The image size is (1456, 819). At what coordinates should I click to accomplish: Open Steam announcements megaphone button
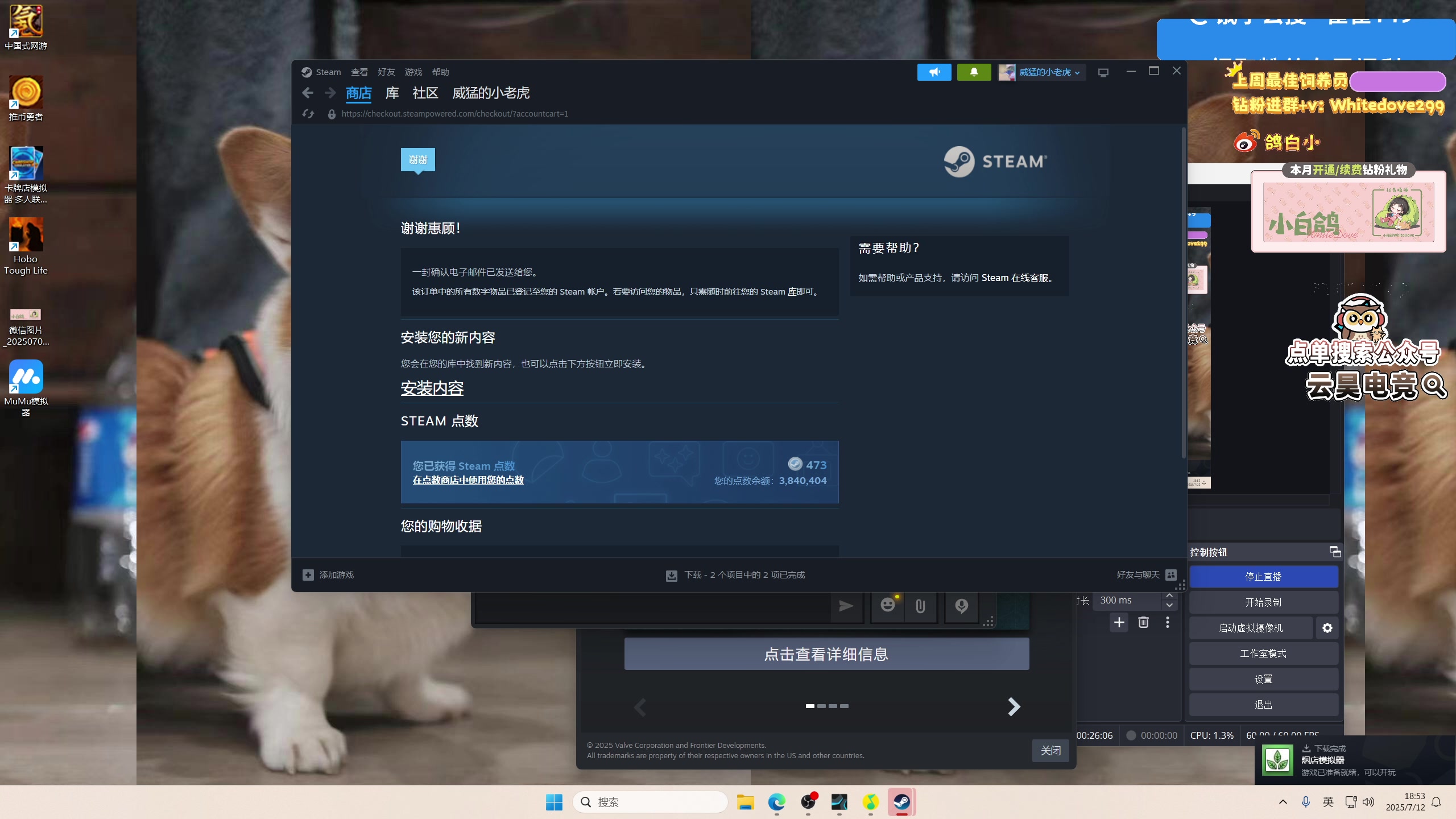click(934, 72)
